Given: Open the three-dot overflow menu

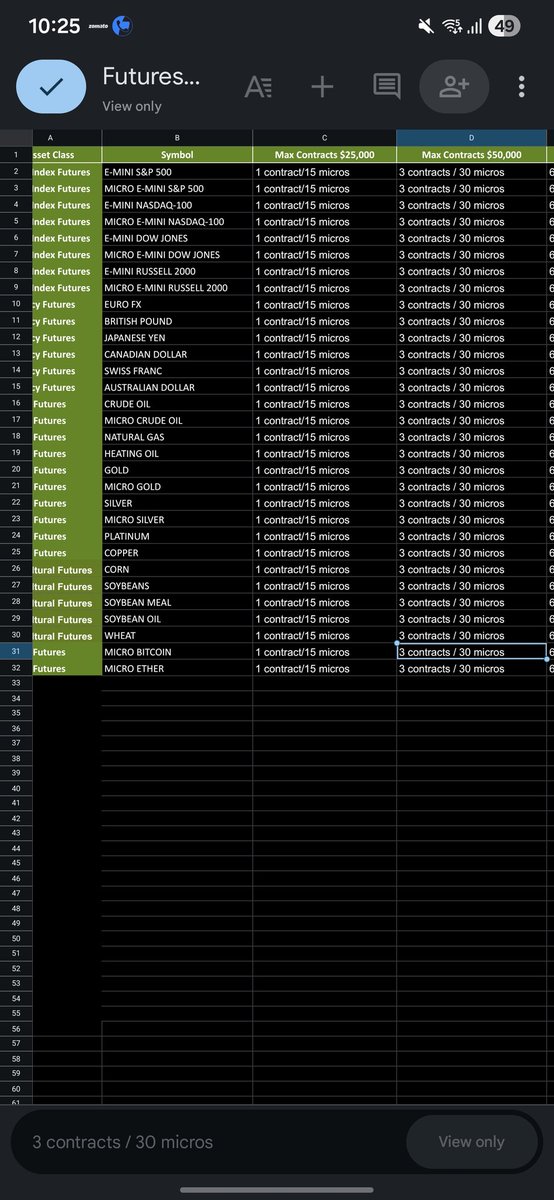Looking at the screenshot, I should [x=522, y=87].
